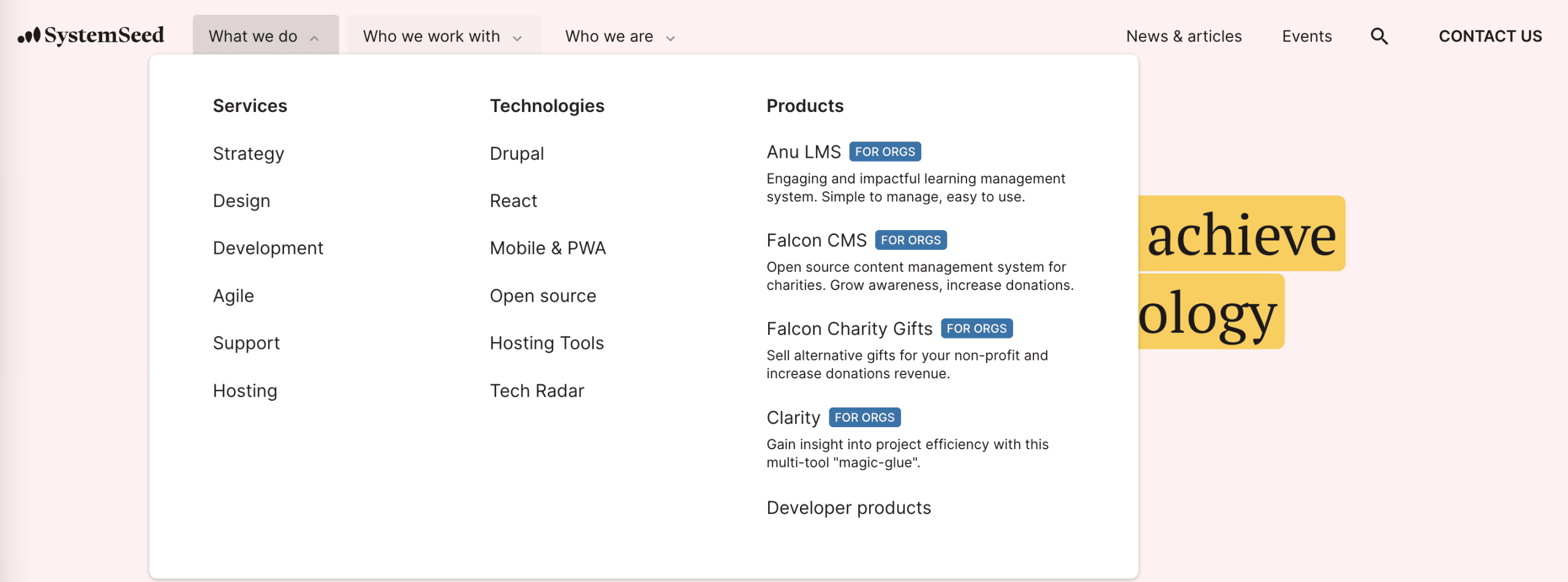
Task: Click the CONTACT US button
Action: (x=1490, y=36)
